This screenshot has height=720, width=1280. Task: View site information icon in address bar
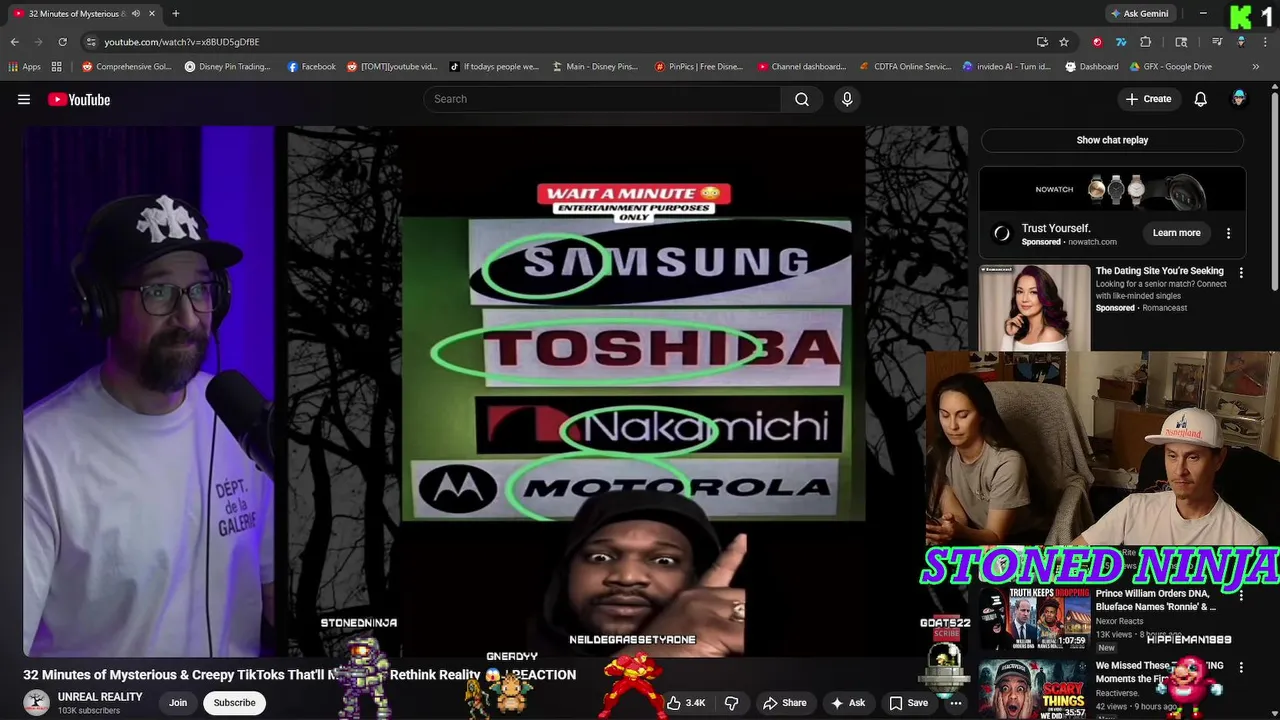(91, 42)
